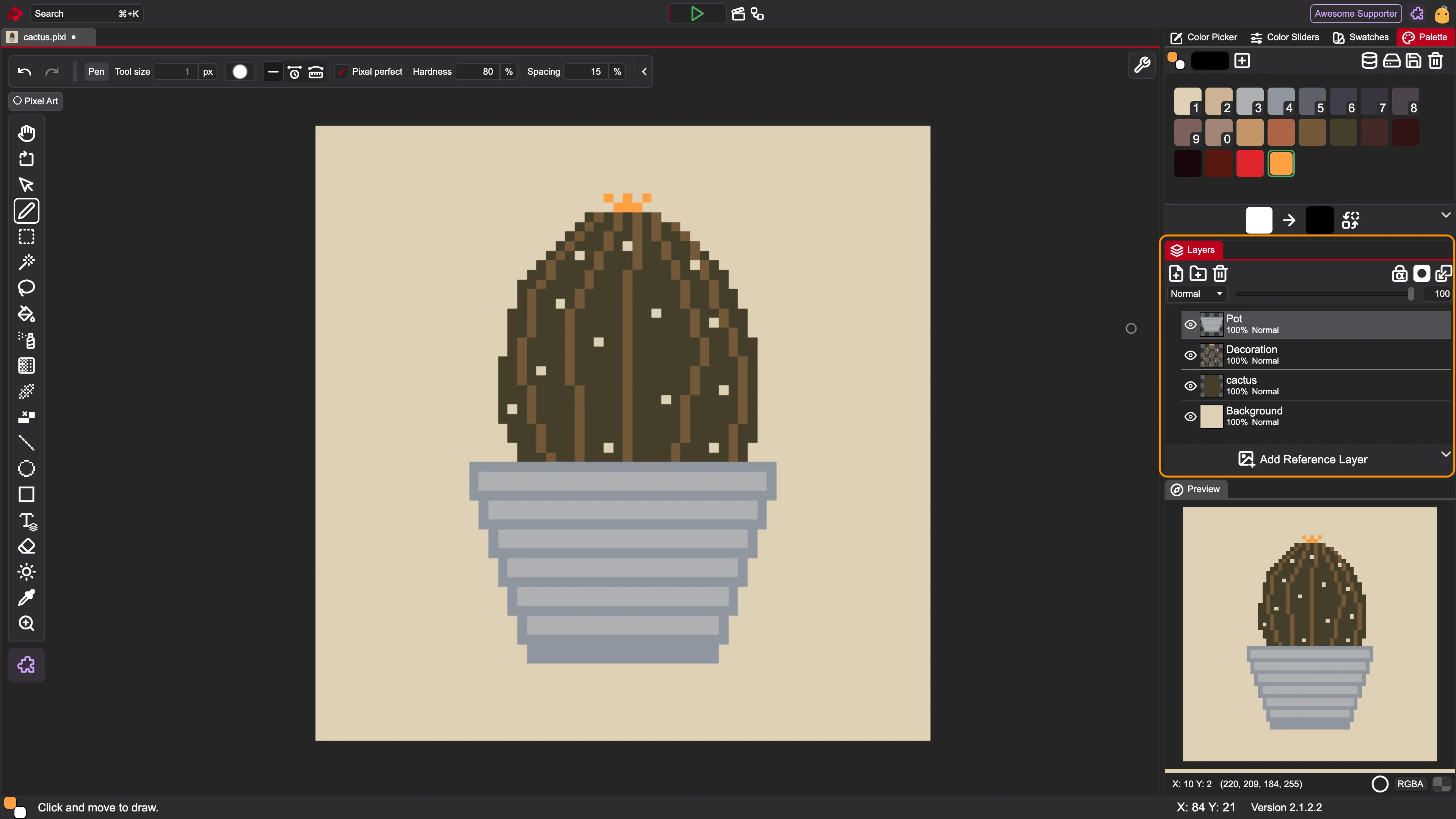Viewport: 1456px width, 819px height.
Task: Save the palette to file
Action: 1414,61
